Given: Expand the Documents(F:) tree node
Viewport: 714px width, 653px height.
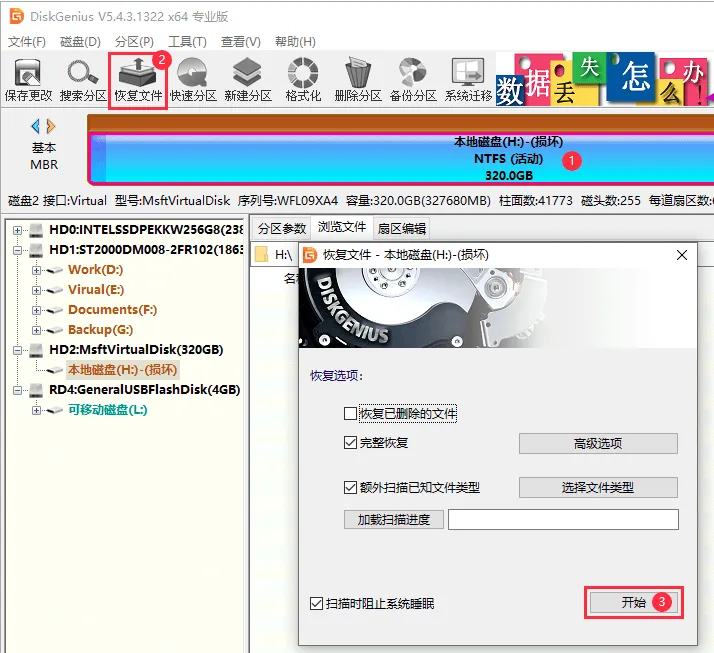Looking at the screenshot, I should click(36, 311).
